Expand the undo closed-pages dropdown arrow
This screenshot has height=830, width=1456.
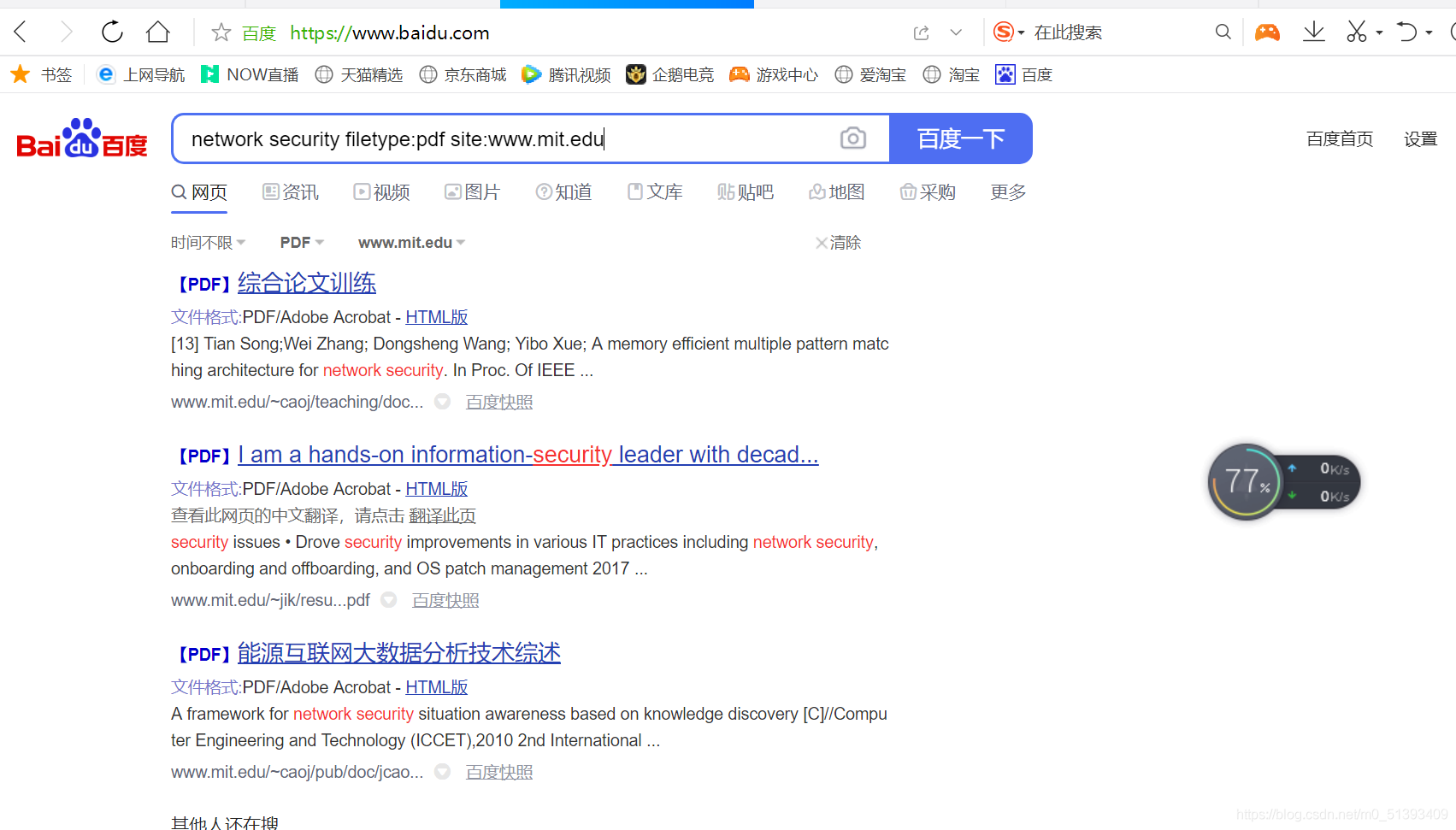tap(1429, 33)
